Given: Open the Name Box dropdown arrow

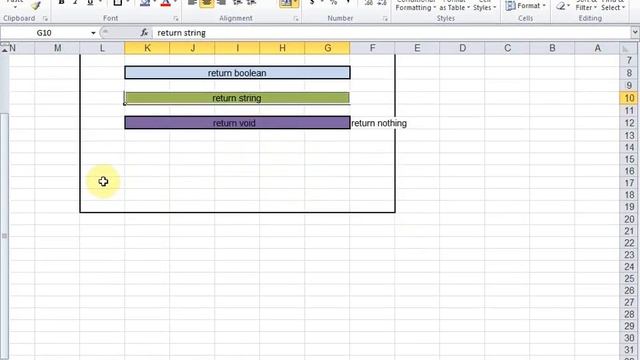Looking at the screenshot, I should 93,33.
